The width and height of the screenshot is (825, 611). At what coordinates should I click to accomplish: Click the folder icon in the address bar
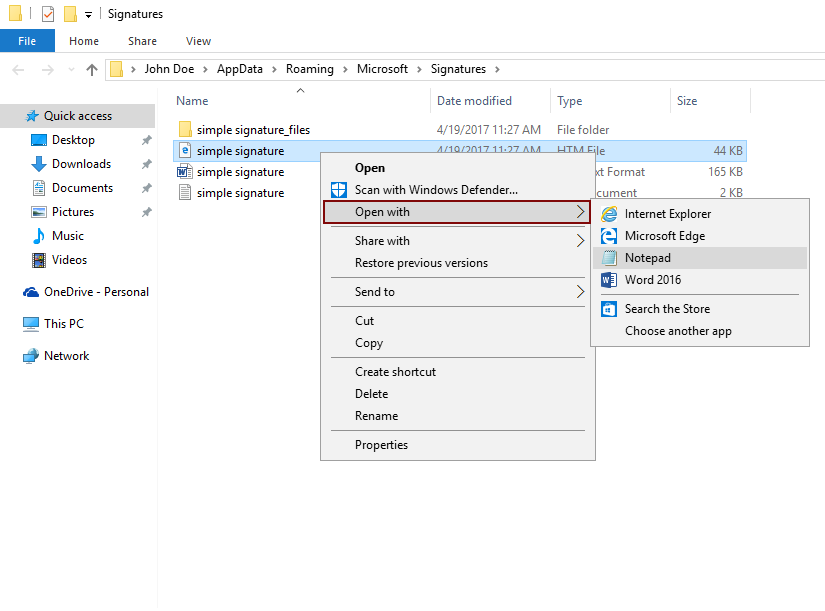click(x=117, y=69)
